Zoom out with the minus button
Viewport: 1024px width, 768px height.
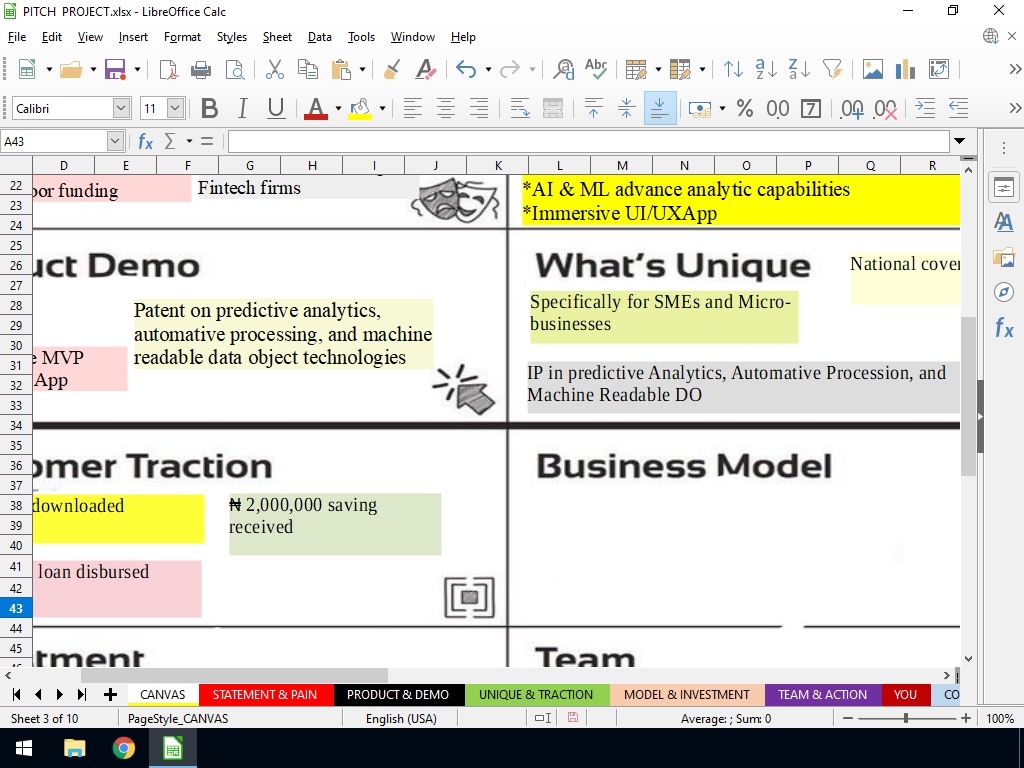tap(848, 718)
